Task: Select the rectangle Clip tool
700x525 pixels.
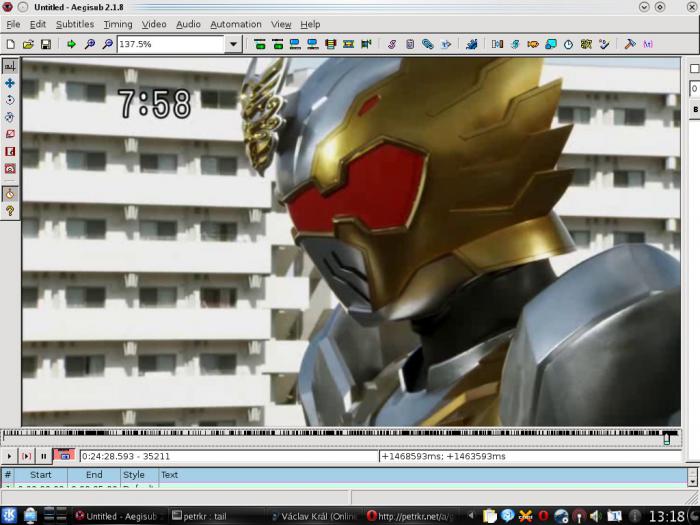Action: click(10, 151)
